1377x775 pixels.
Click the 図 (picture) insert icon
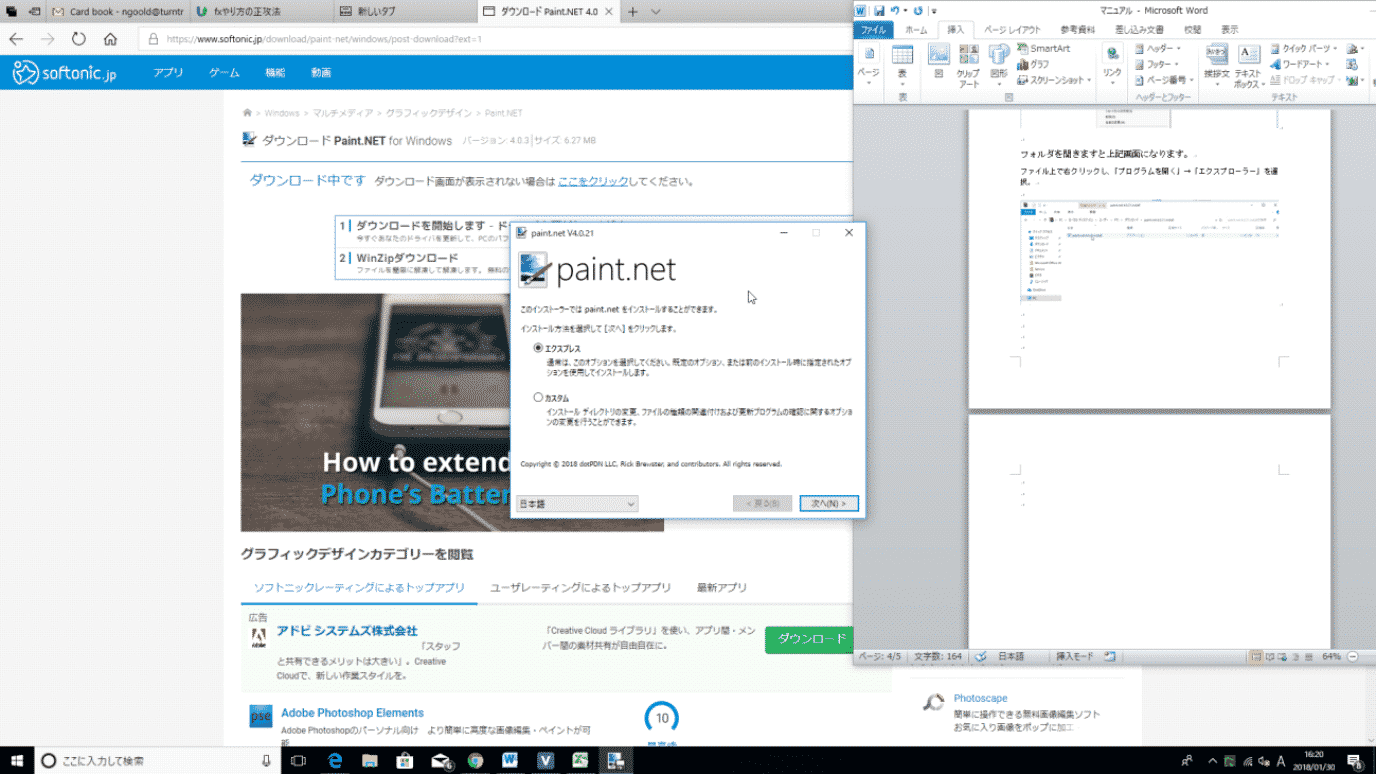938,63
